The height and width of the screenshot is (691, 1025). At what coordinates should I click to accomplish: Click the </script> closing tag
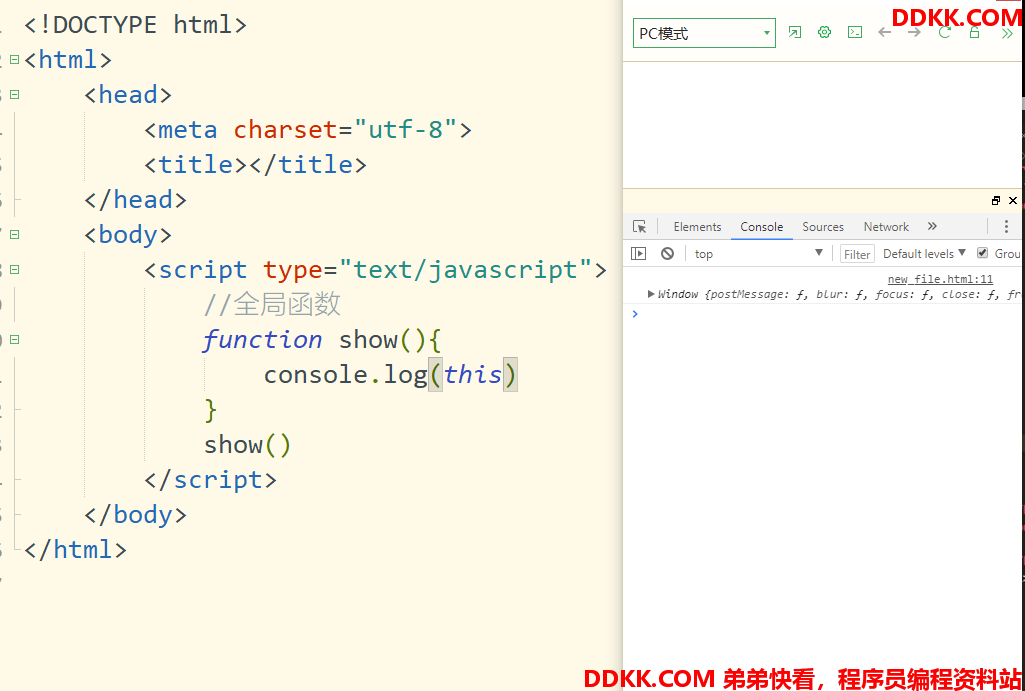click(210, 480)
